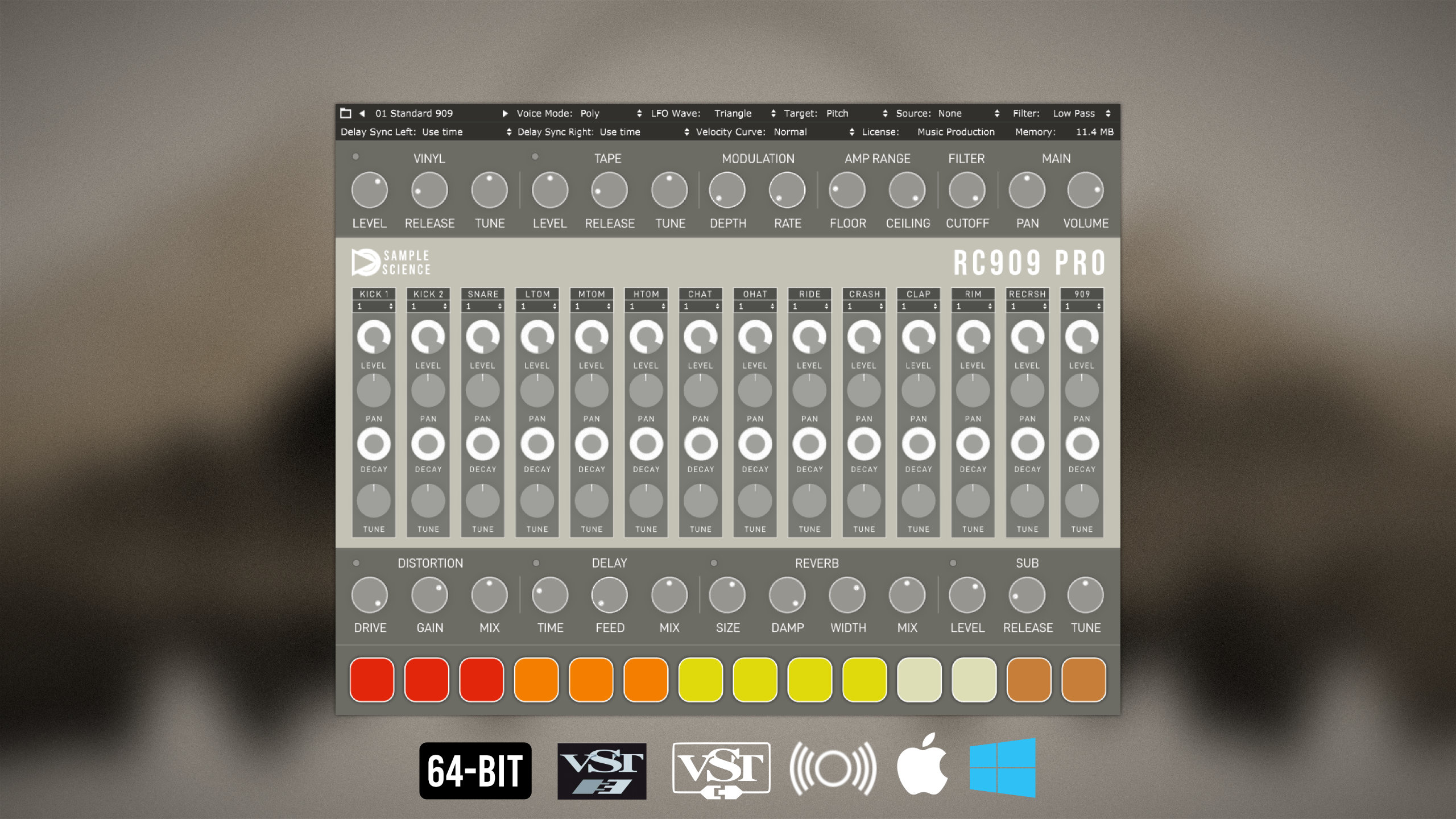Toggle the Vinyl section power LED
Image resolution: width=1456 pixels, height=819 pixels.
pos(355,156)
